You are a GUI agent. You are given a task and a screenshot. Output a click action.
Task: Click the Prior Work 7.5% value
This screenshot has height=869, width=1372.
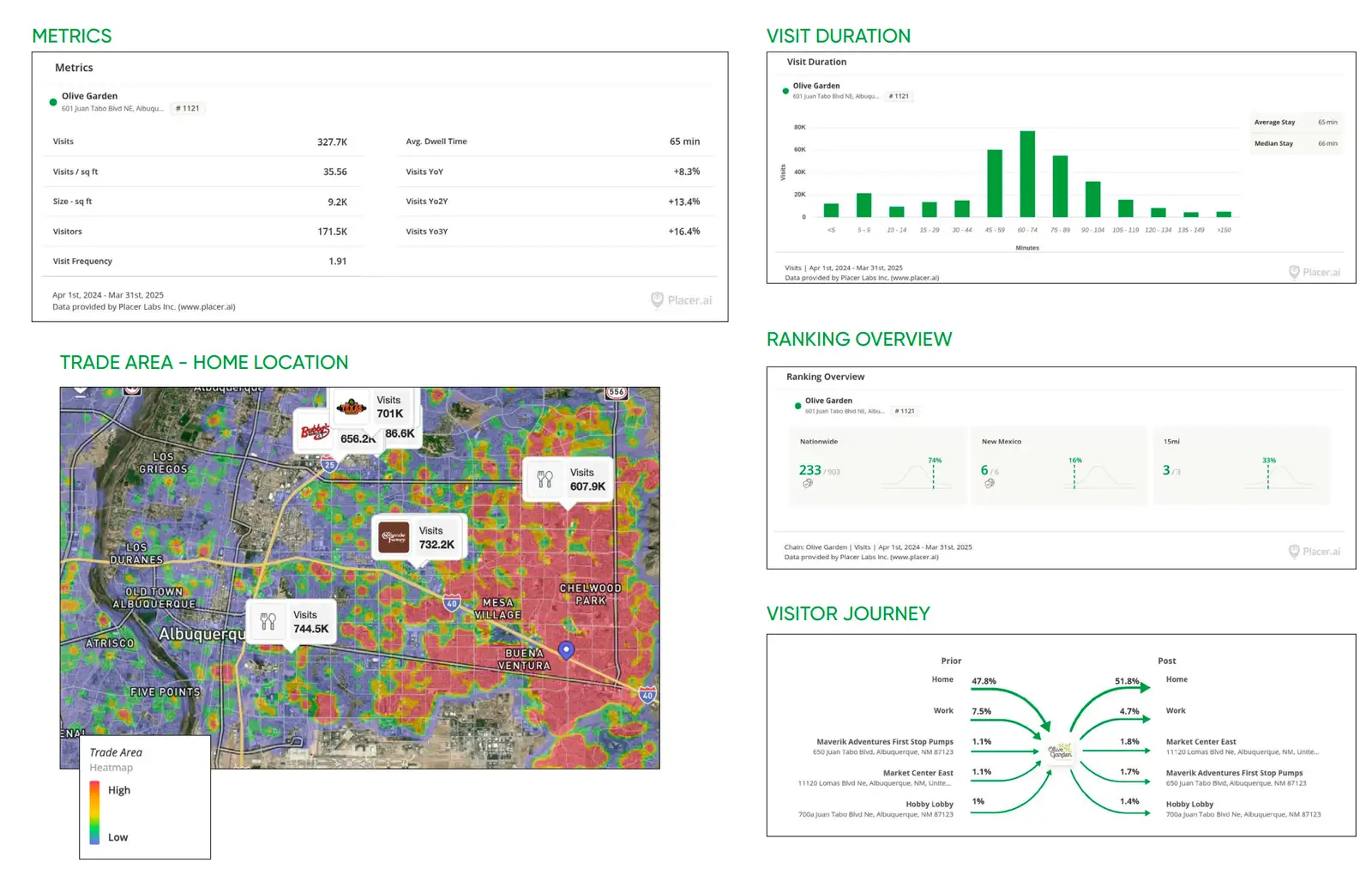pos(981,712)
